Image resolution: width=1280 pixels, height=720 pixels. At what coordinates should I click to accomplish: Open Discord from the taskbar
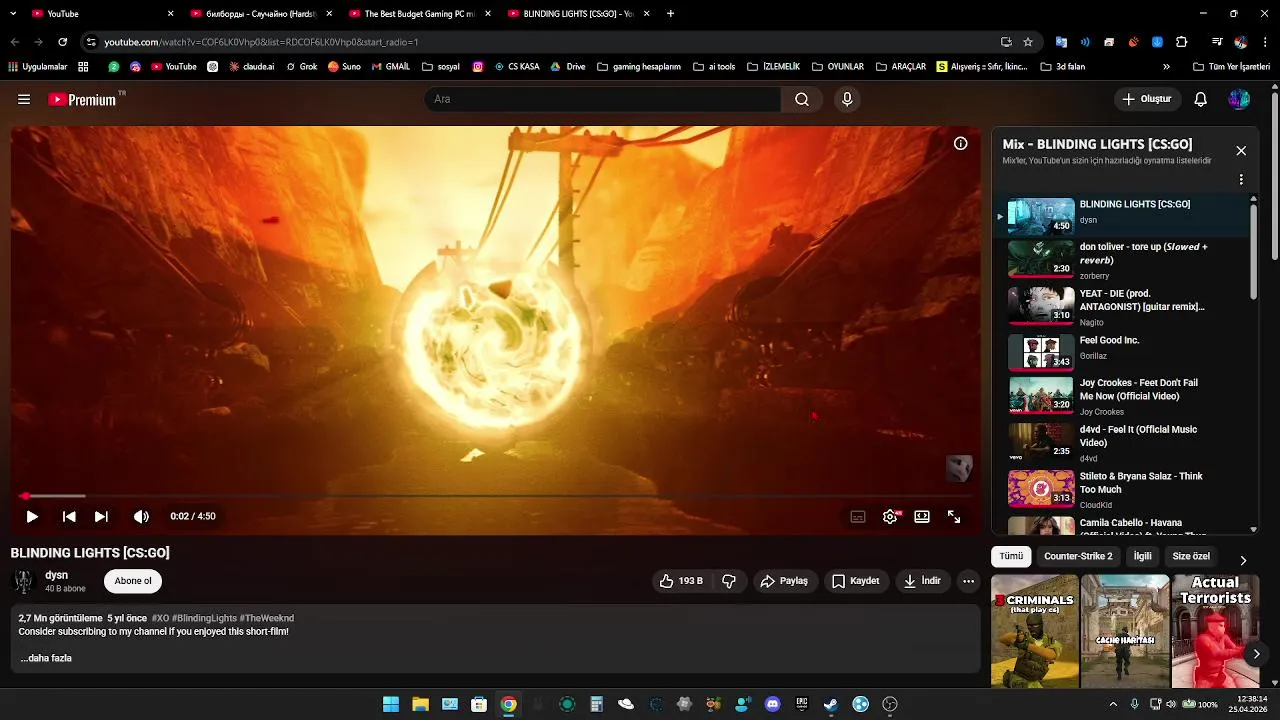(x=772, y=704)
